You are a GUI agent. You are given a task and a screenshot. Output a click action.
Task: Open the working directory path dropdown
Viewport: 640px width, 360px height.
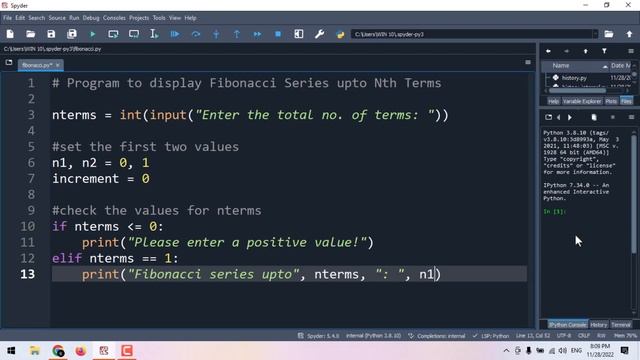[x=596, y=34]
